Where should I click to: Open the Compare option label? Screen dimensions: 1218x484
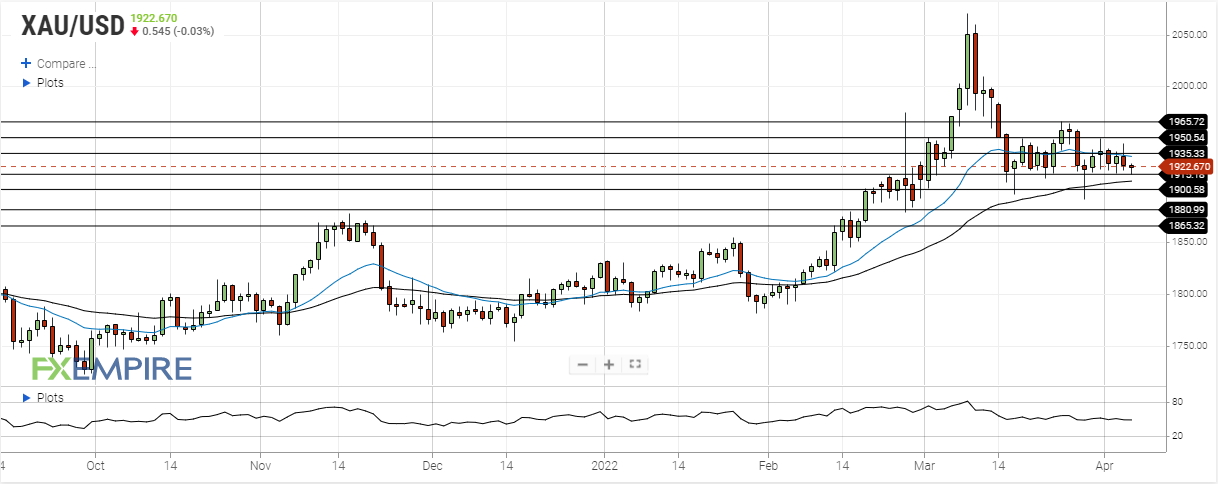click(x=66, y=63)
